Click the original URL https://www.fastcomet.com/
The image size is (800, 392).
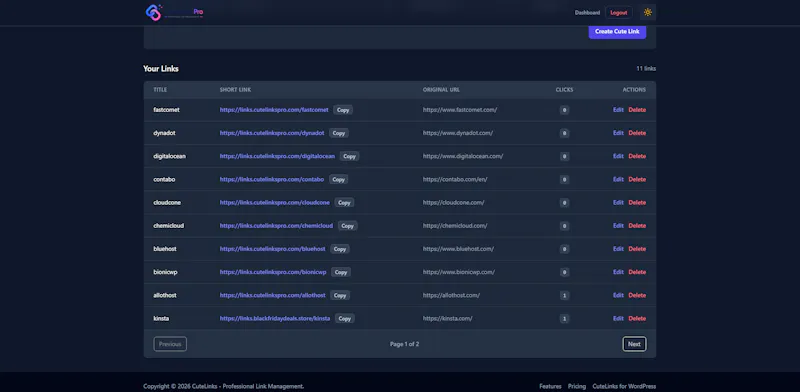[x=460, y=110]
